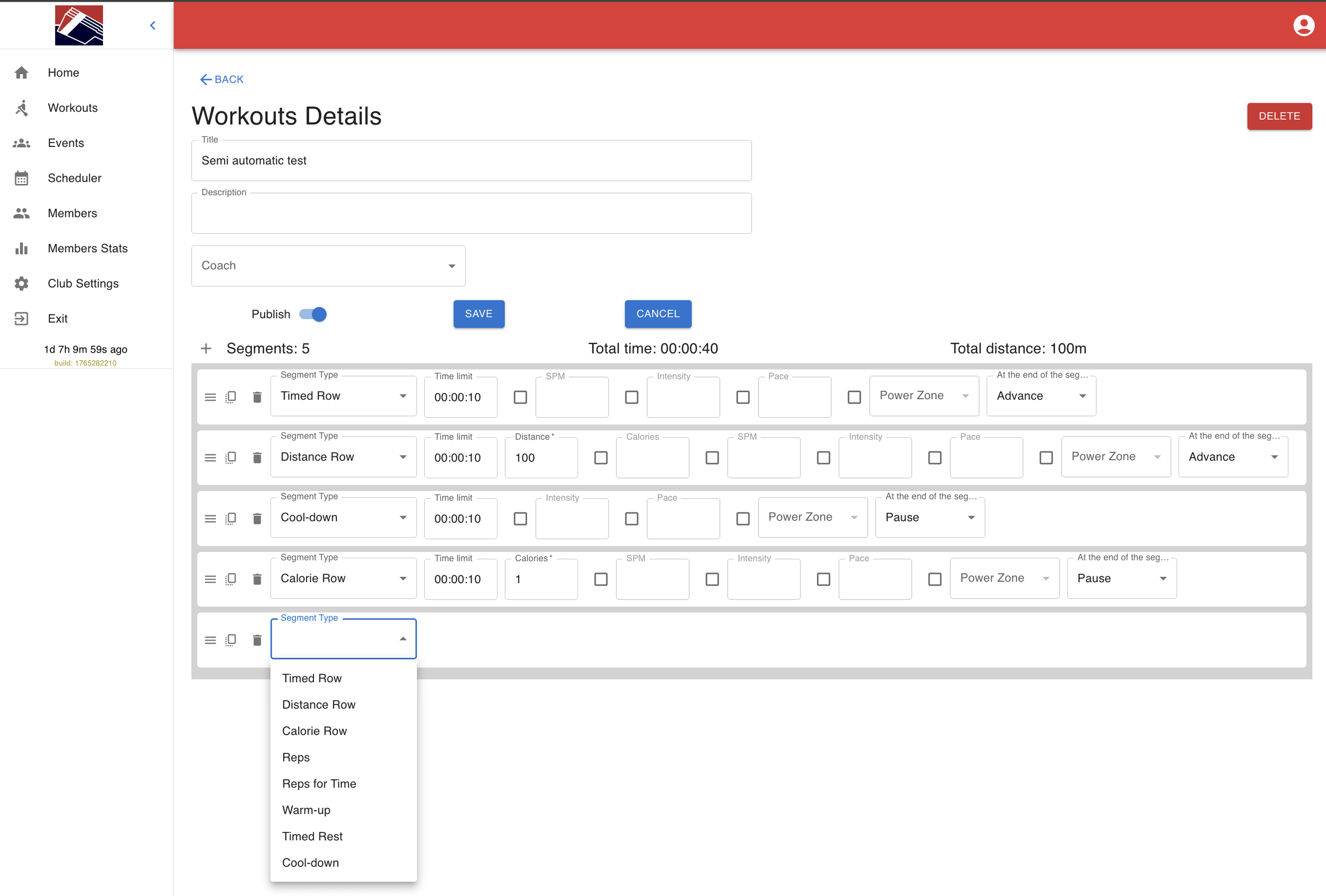
Task: Open Club Settings in the sidebar
Action: click(87, 284)
